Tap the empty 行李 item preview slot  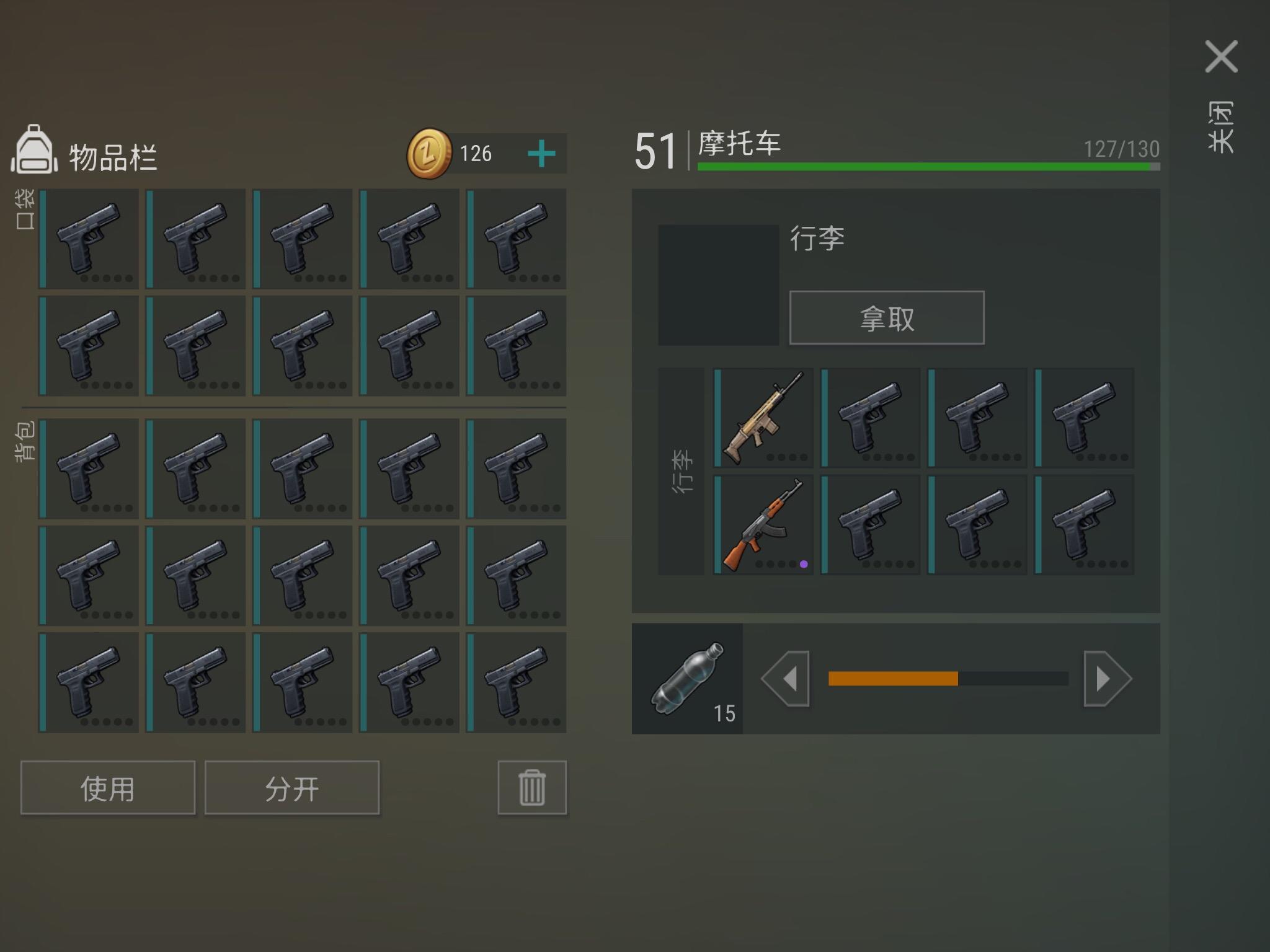coord(718,284)
